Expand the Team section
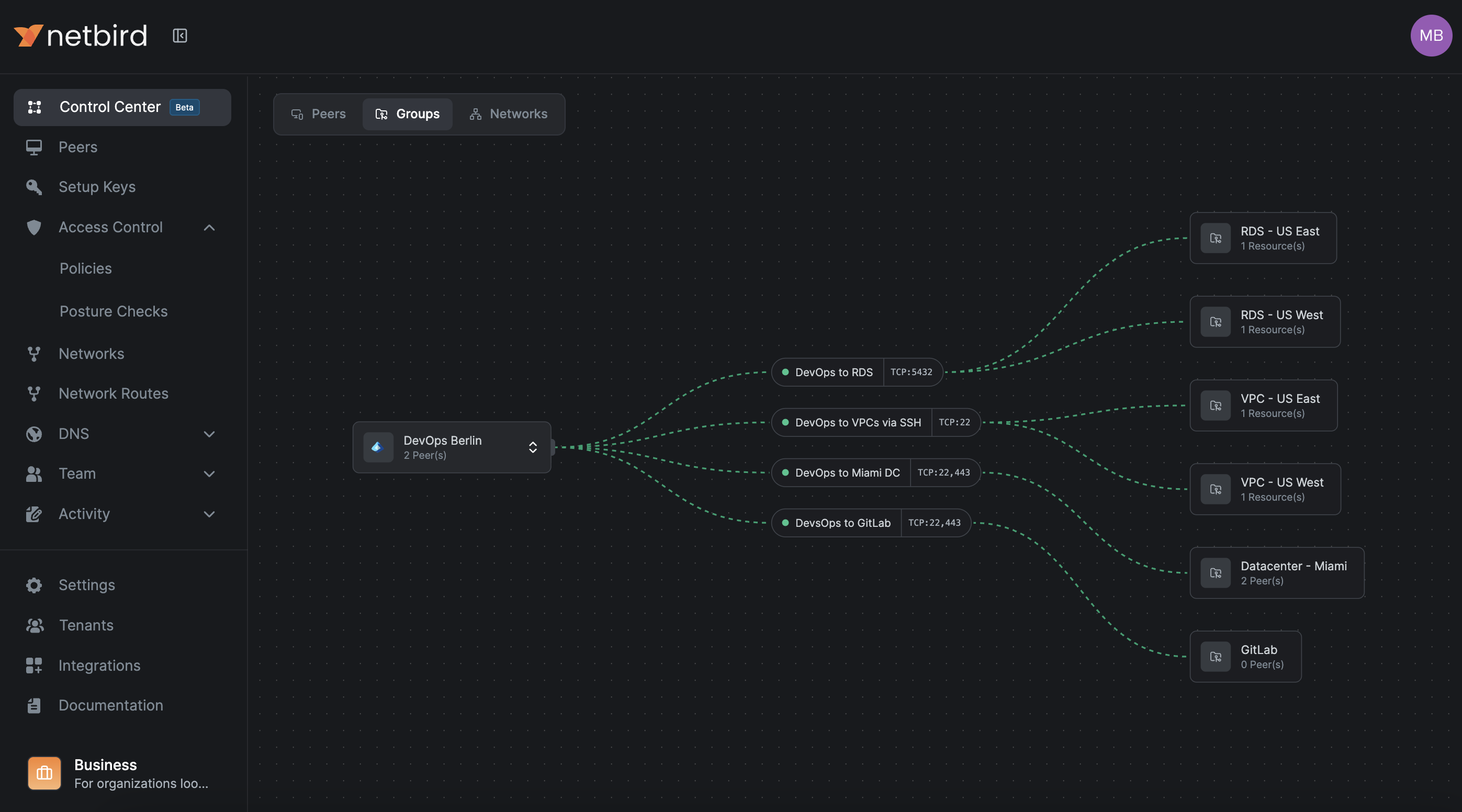The image size is (1462, 812). tap(209, 474)
